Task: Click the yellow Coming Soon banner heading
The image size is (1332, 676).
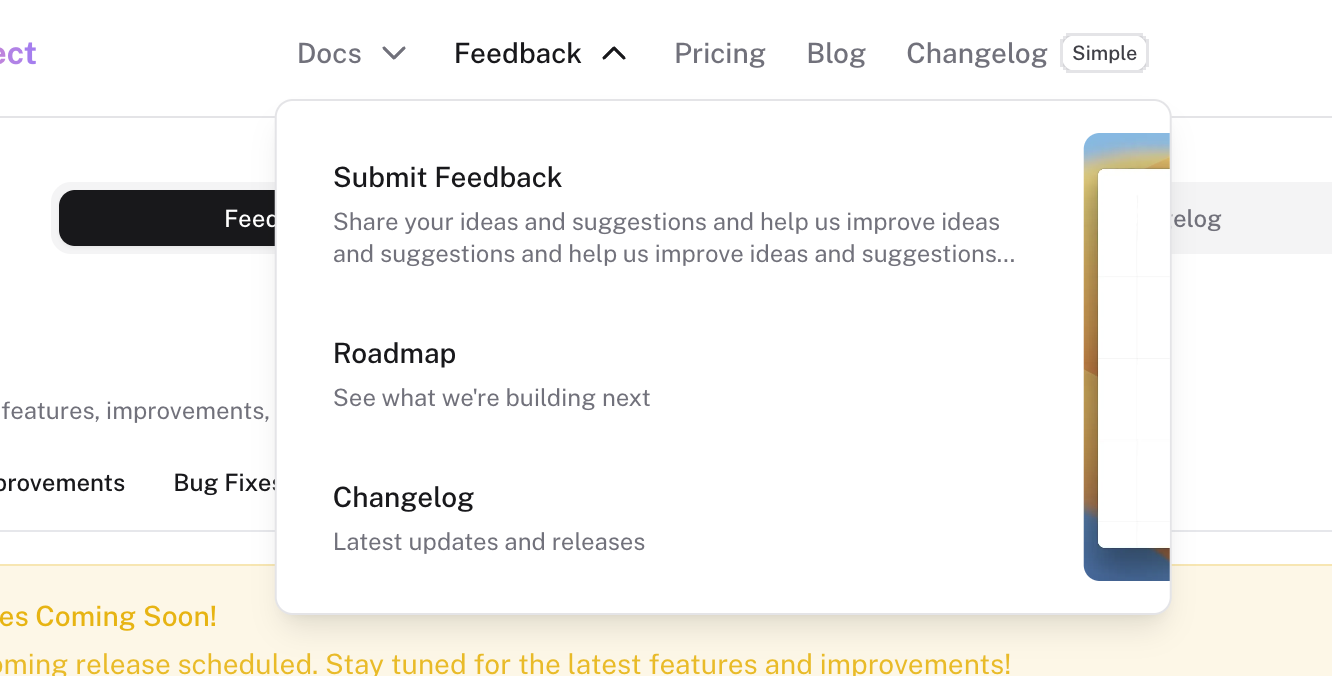Action: coord(108,616)
